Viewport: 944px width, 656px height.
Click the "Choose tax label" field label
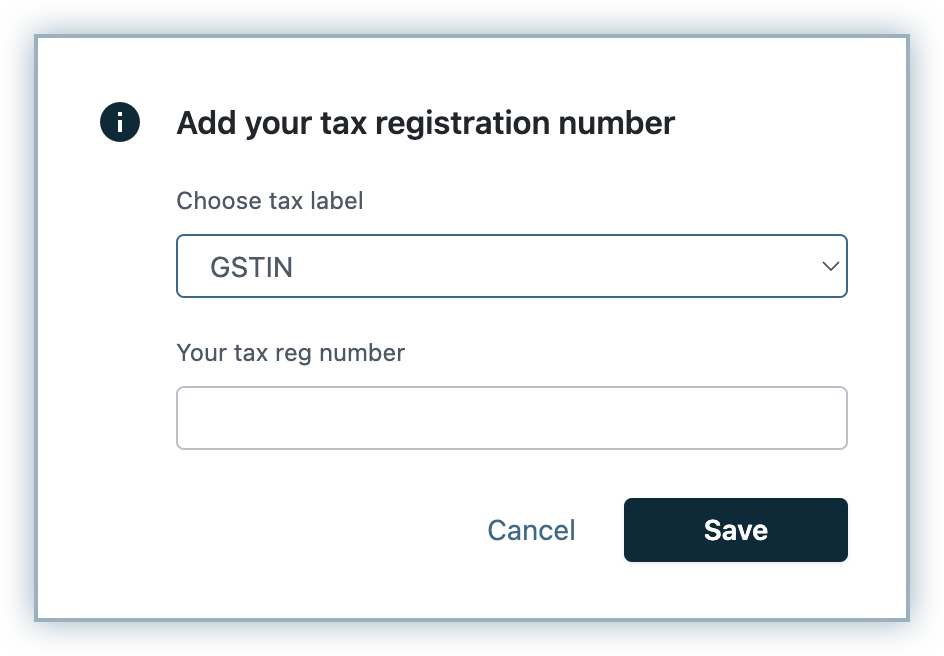click(270, 201)
